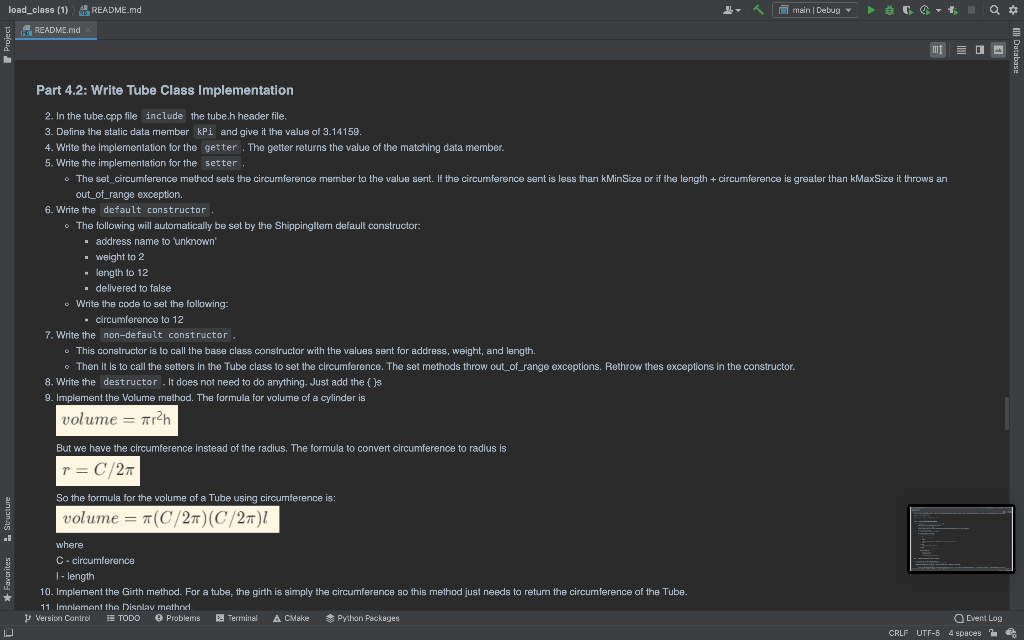The width and height of the screenshot is (1024, 640).
Task: Click the 'destructor' inline code span
Action: pyautogui.click(x=130, y=382)
